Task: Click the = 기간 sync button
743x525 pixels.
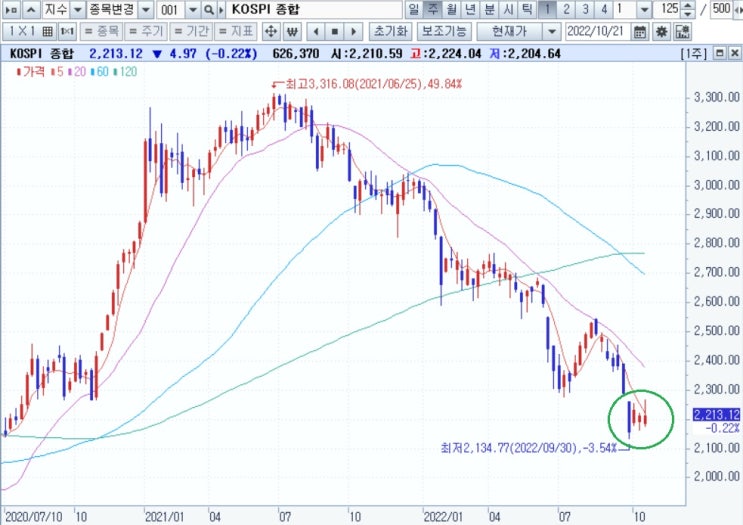Action: point(191,32)
